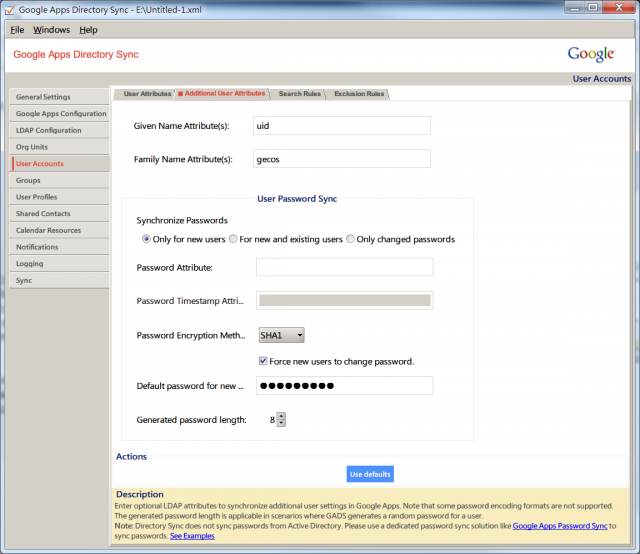Open Google Apps Configuration section

[60, 113]
